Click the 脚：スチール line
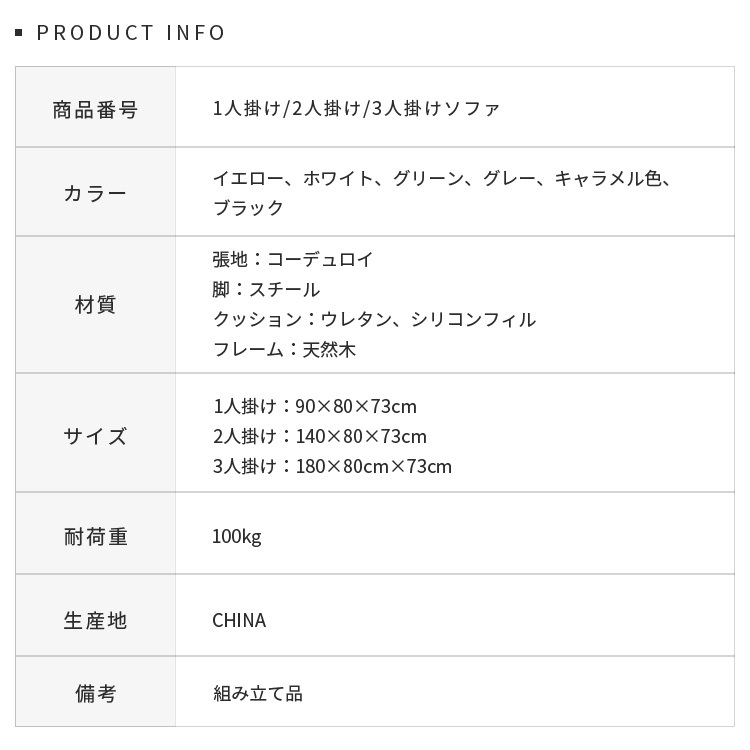 (266, 290)
